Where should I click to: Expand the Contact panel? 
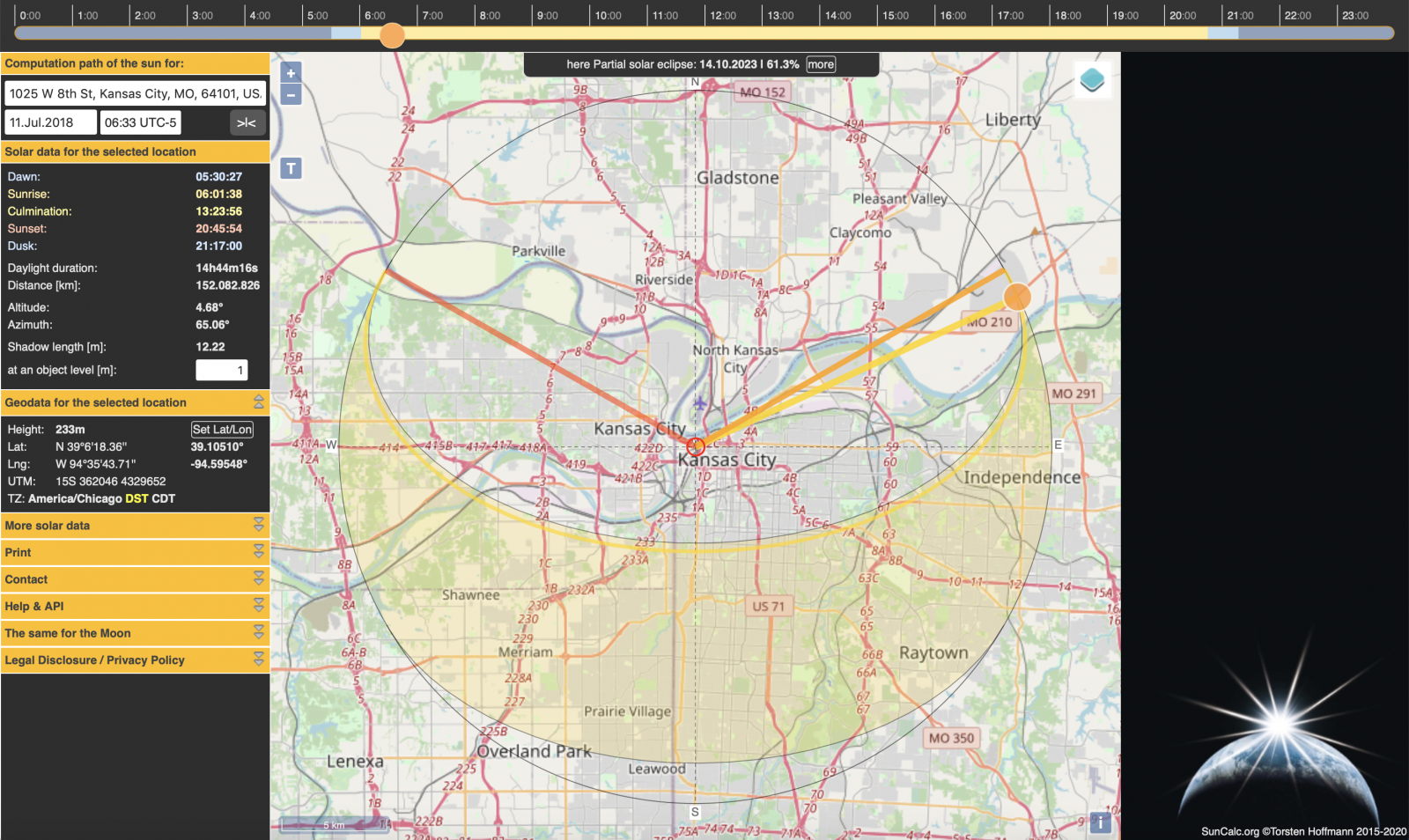pyautogui.click(x=259, y=578)
